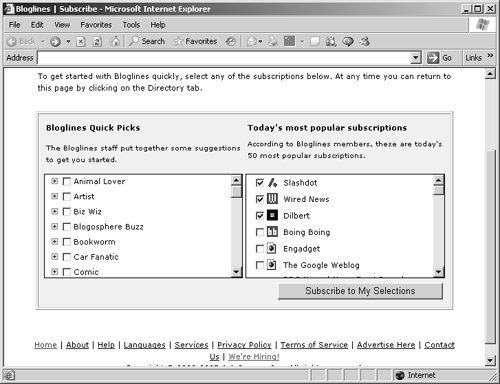The width and height of the screenshot is (500, 384).
Task: Click the Windows logo throbber at top right
Action: 482,25
